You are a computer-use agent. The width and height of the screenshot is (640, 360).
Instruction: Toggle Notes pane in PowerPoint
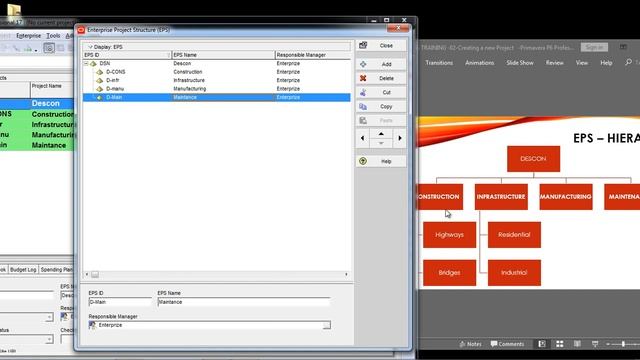point(470,344)
